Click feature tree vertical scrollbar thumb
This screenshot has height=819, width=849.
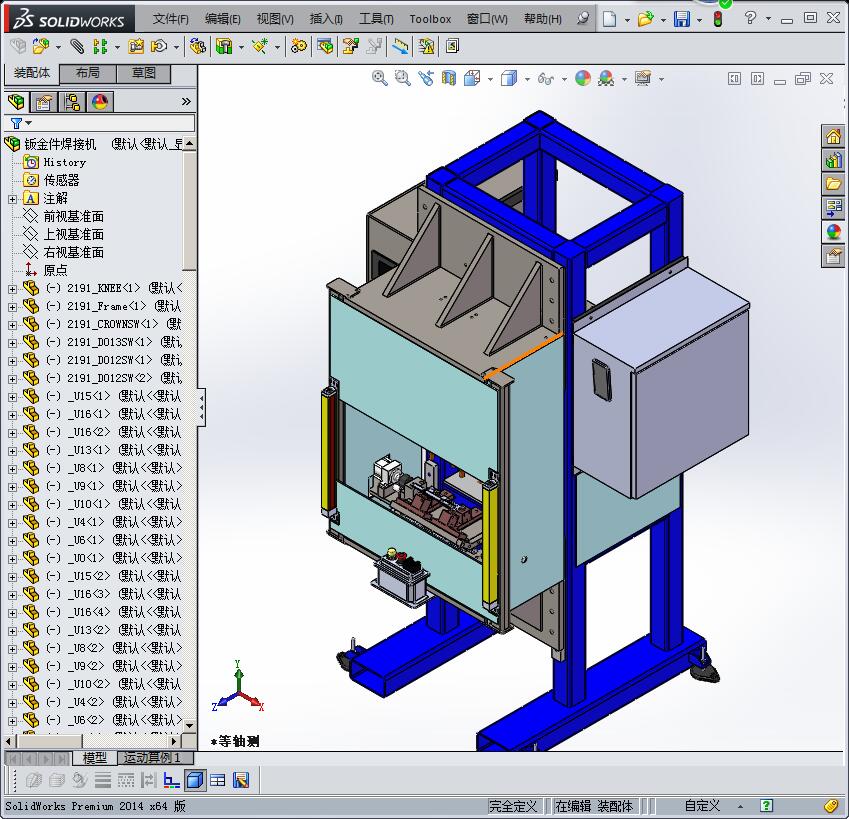189,211
